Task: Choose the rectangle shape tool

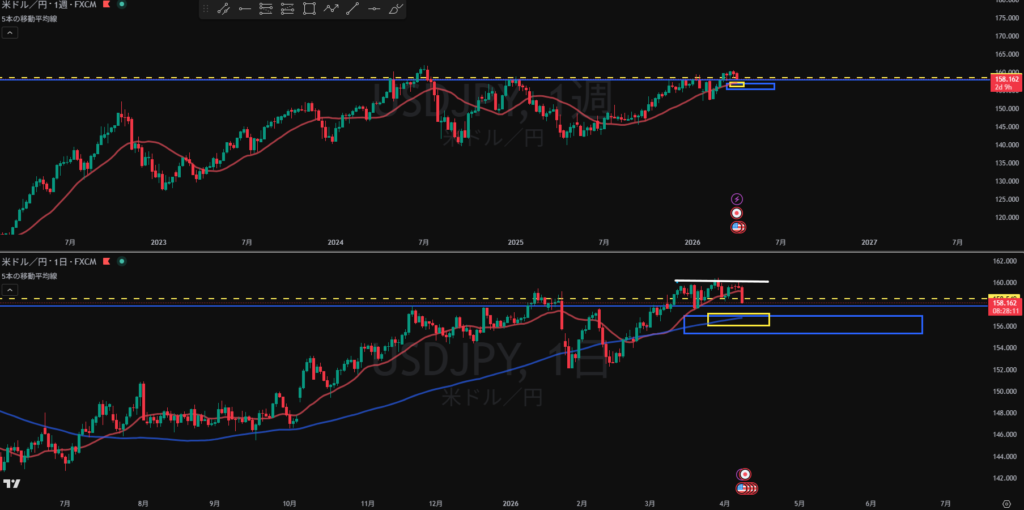Action: 309,9
